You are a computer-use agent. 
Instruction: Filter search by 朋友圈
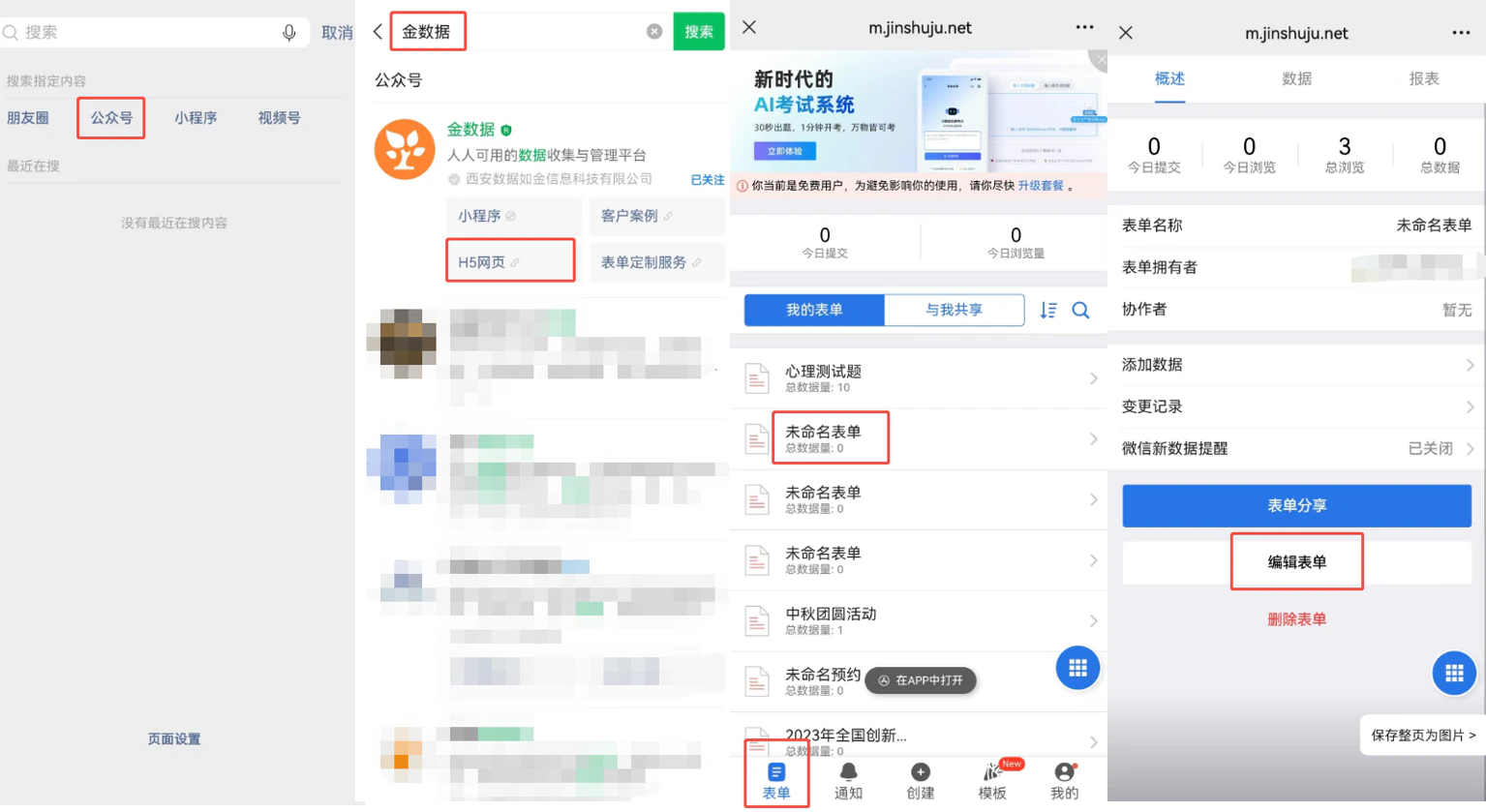28,118
